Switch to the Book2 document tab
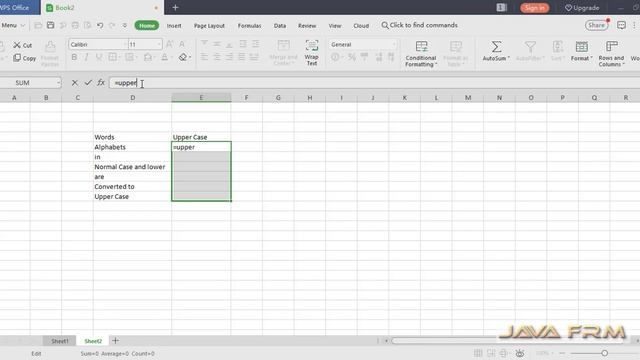This screenshot has width=640, height=360. coord(102,7)
